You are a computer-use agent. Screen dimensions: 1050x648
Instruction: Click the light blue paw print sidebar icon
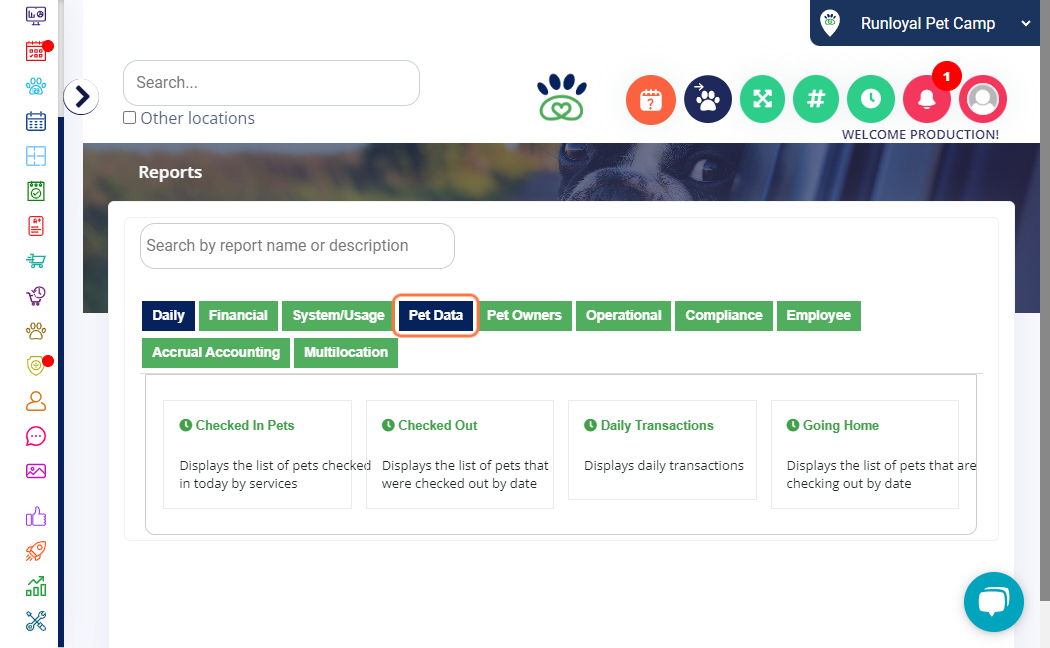pos(35,86)
